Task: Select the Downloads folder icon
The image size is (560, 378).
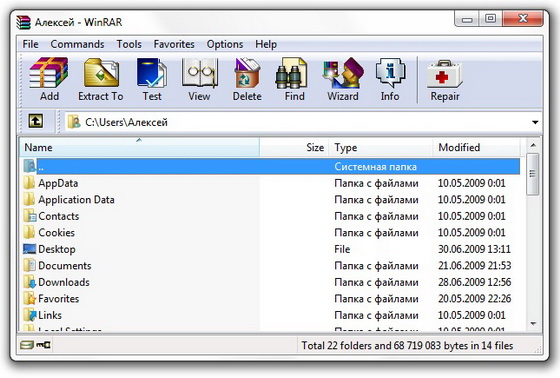Action: [x=30, y=282]
